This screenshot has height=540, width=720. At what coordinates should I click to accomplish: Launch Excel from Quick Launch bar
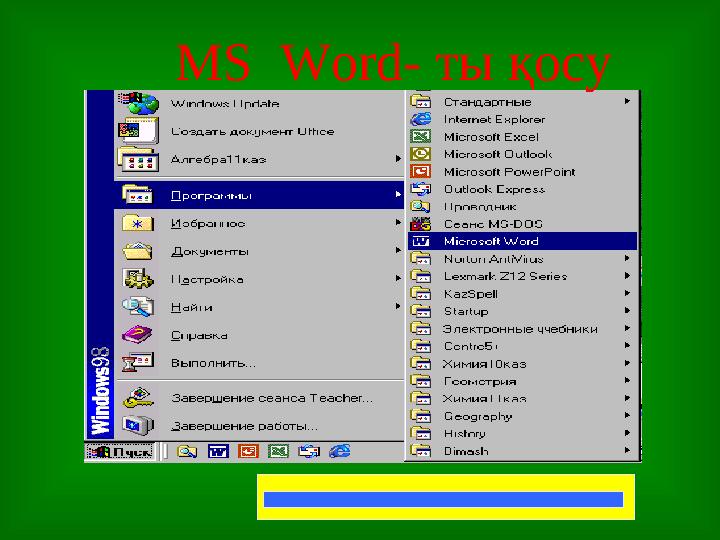click(x=278, y=452)
